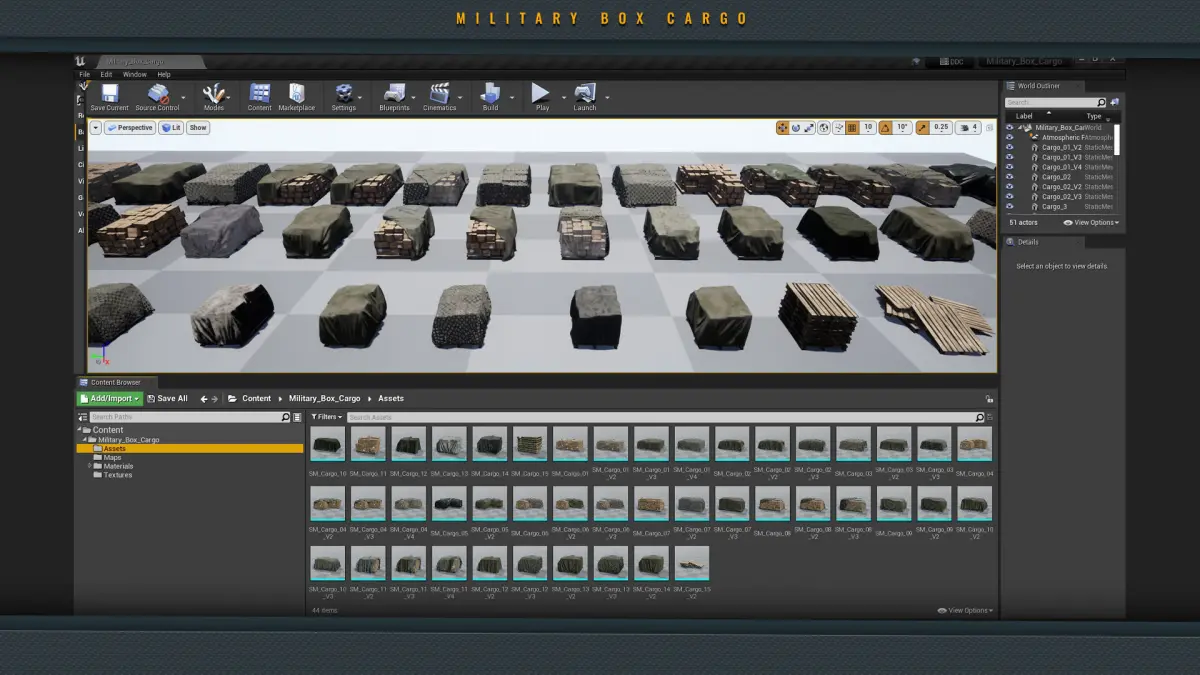Open camera speed 4 setting

click(969, 128)
